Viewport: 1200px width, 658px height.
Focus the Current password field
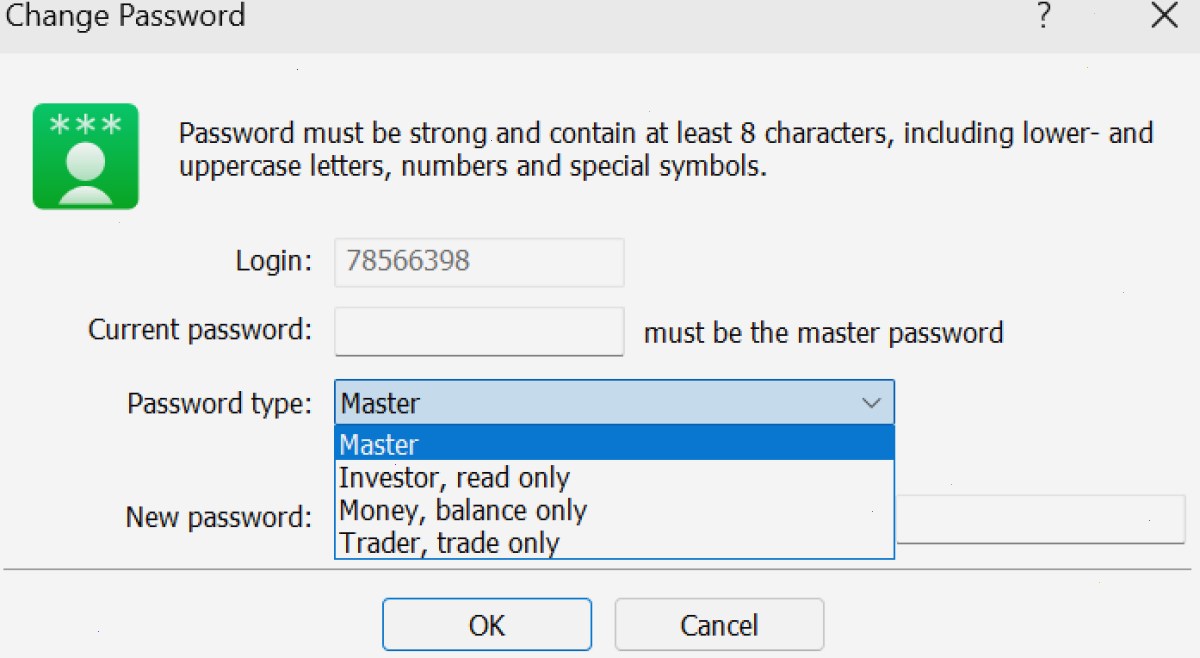pyautogui.click(x=479, y=331)
